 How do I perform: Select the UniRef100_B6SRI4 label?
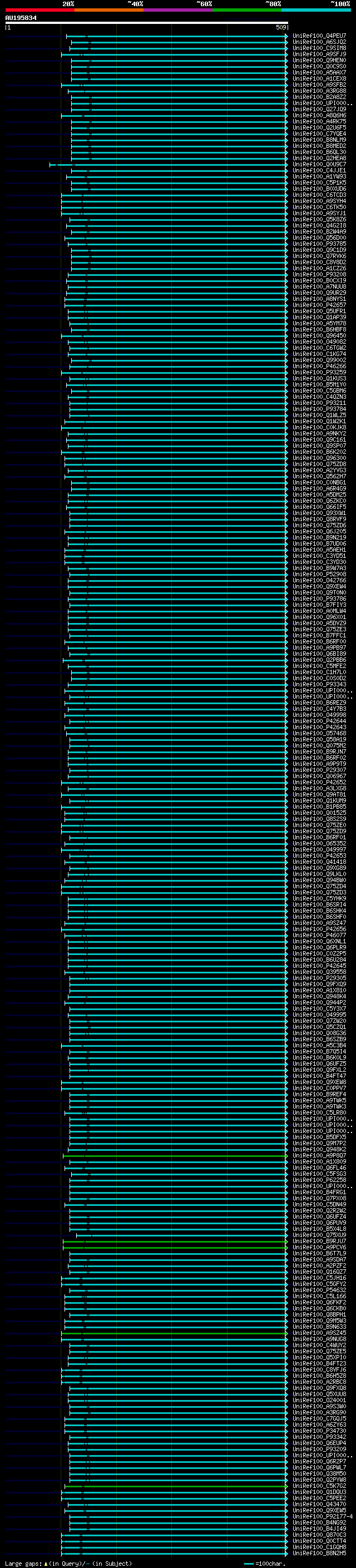[x=319, y=904]
